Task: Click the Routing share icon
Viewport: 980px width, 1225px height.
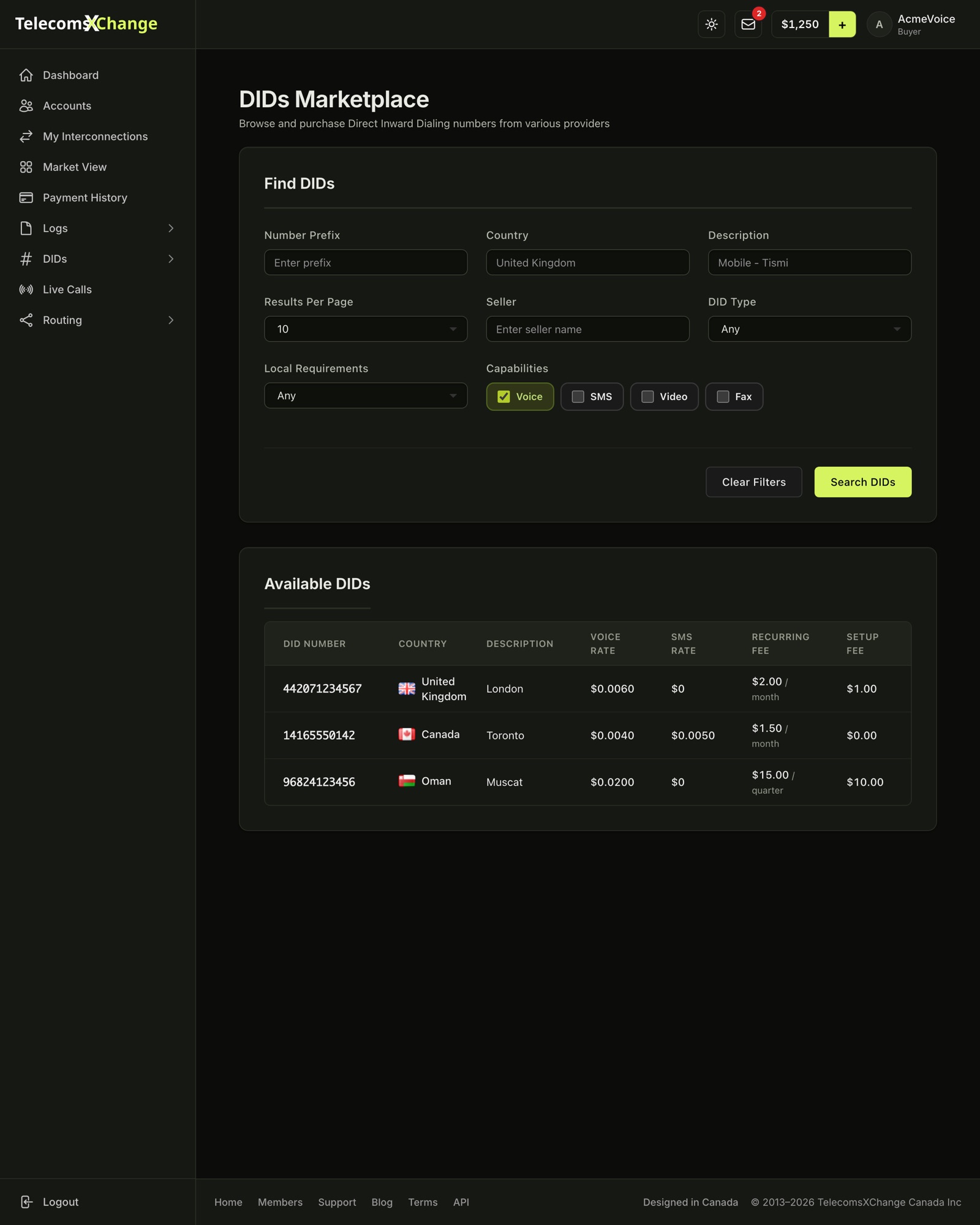Action: point(26,320)
